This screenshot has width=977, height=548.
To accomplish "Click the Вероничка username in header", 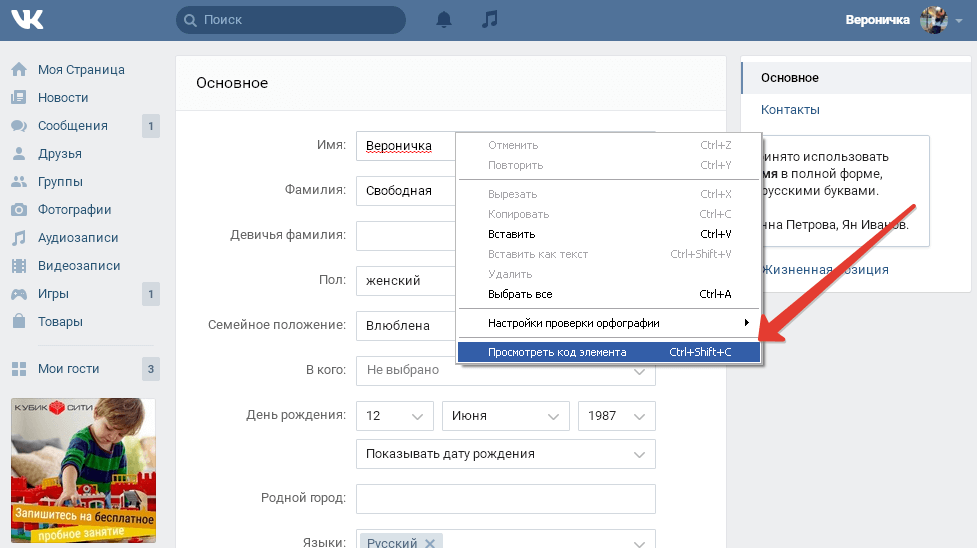I will click(x=877, y=20).
